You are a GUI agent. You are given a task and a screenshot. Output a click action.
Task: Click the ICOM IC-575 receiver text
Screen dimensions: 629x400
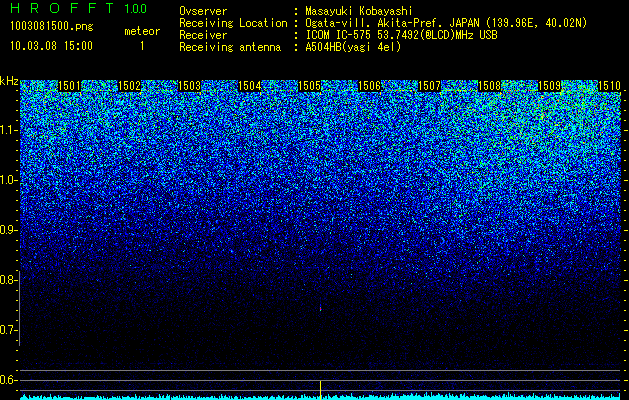(x=401, y=35)
